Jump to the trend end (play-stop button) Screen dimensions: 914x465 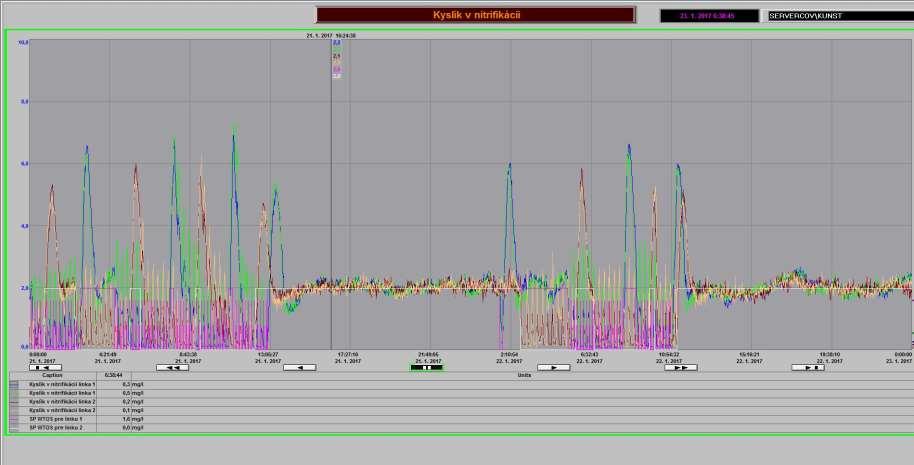point(808,368)
